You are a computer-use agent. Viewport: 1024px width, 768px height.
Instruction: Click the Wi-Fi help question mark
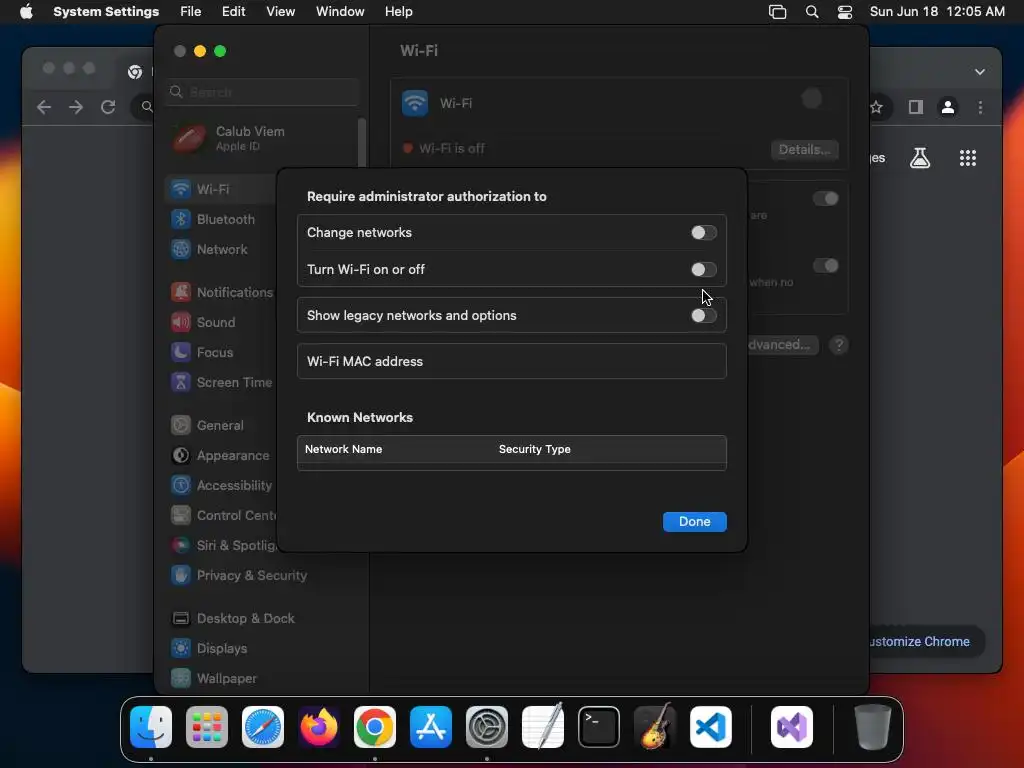[x=839, y=345]
